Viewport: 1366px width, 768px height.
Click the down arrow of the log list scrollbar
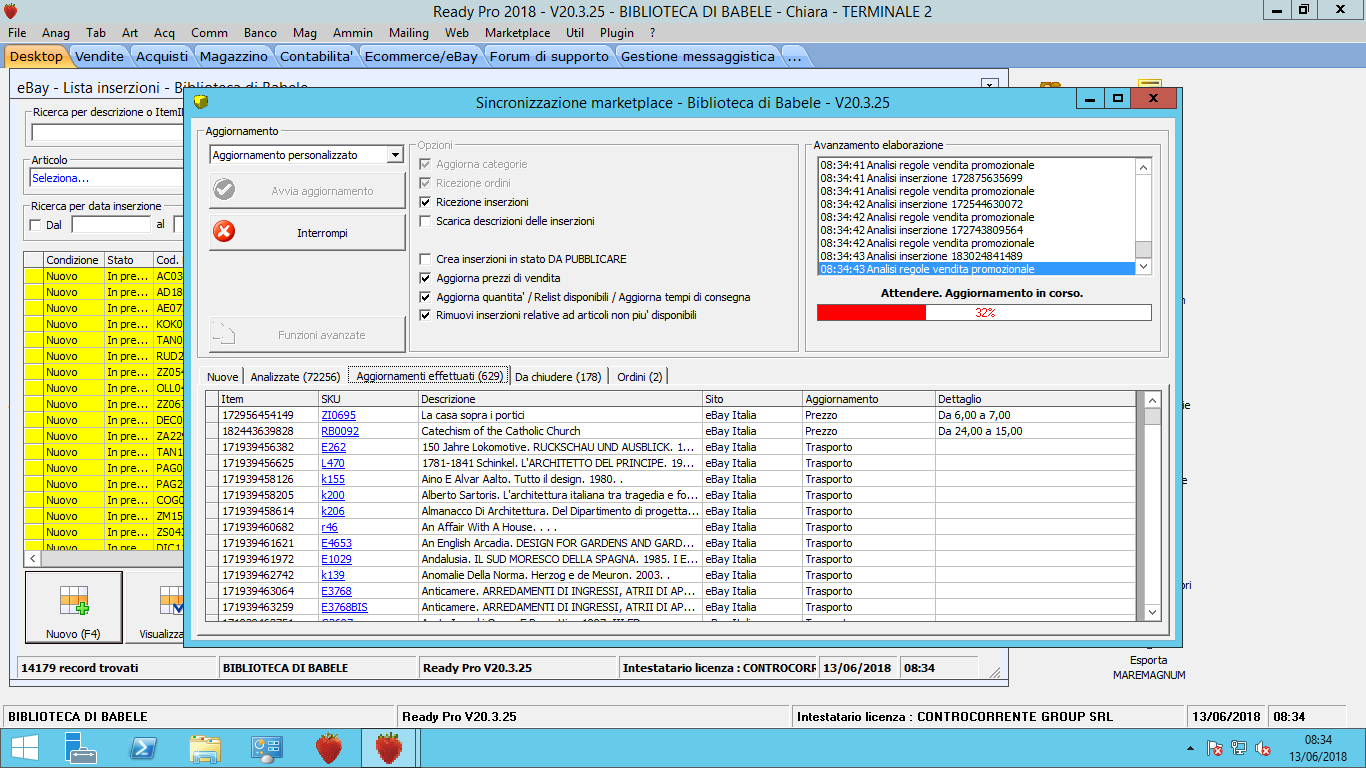1144,267
